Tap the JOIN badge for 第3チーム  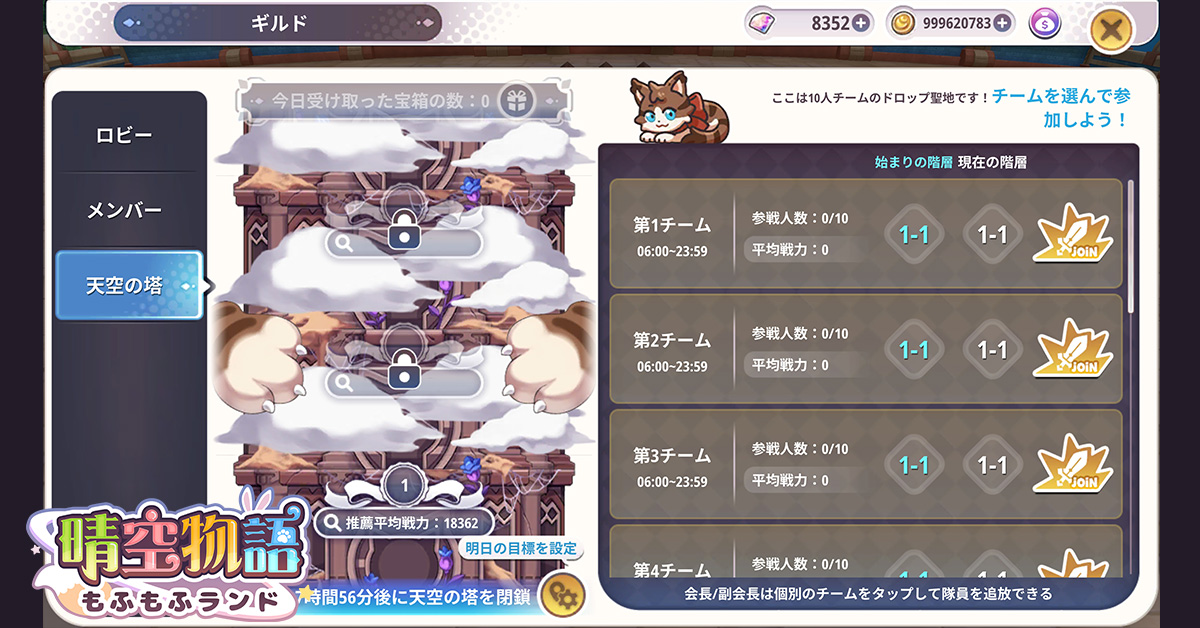pyautogui.click(x=1073, y=464)
